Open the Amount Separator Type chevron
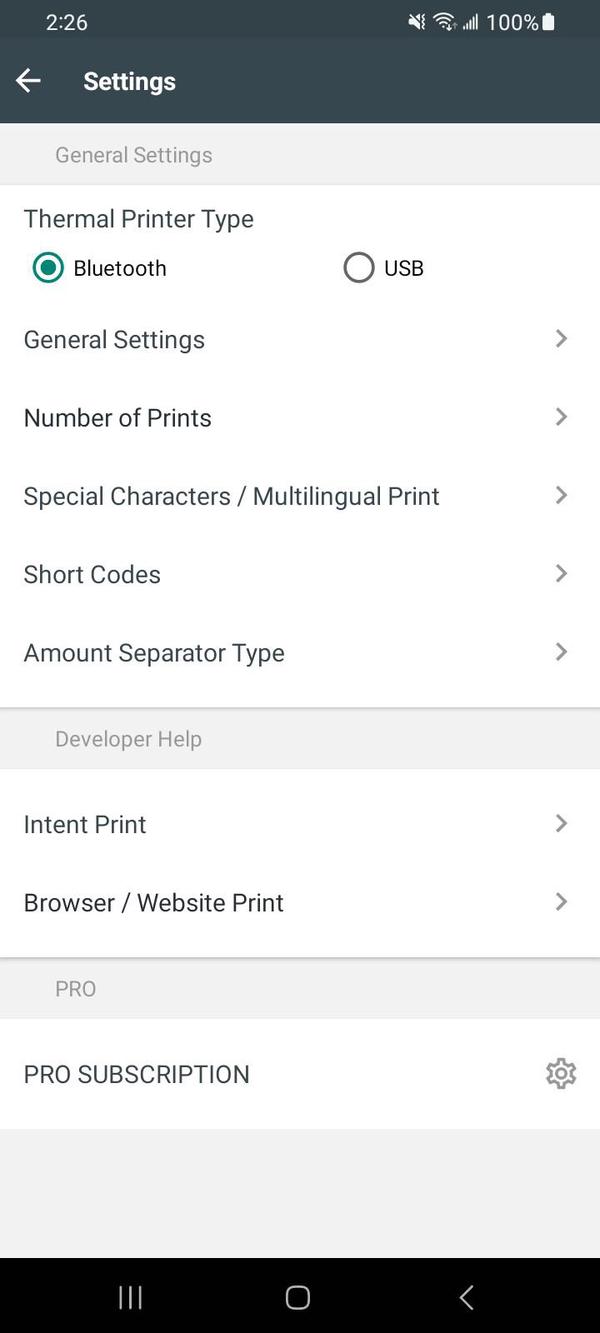This screenshot has width=600, height=1333. pyautogui.click(x=560, y=652)
